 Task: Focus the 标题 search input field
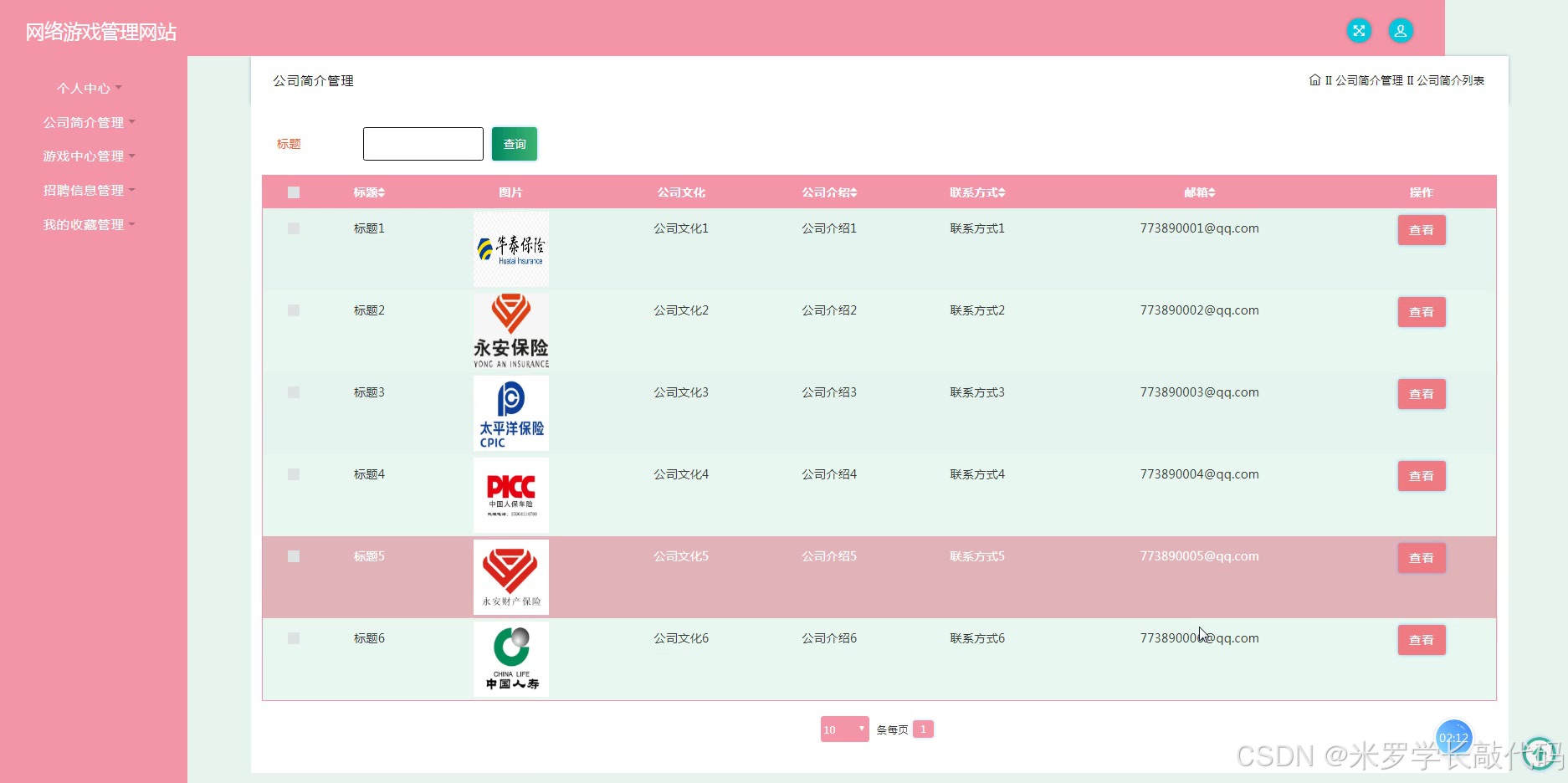(x=423, y=144)
